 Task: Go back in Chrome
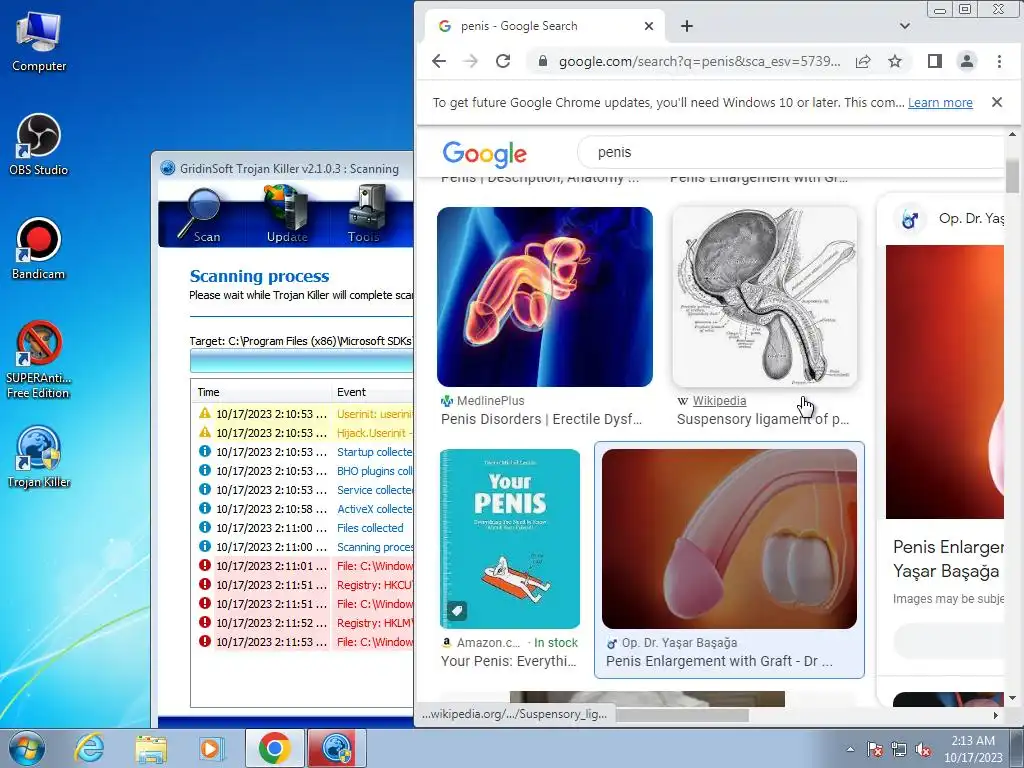click(x=439, y=61)
